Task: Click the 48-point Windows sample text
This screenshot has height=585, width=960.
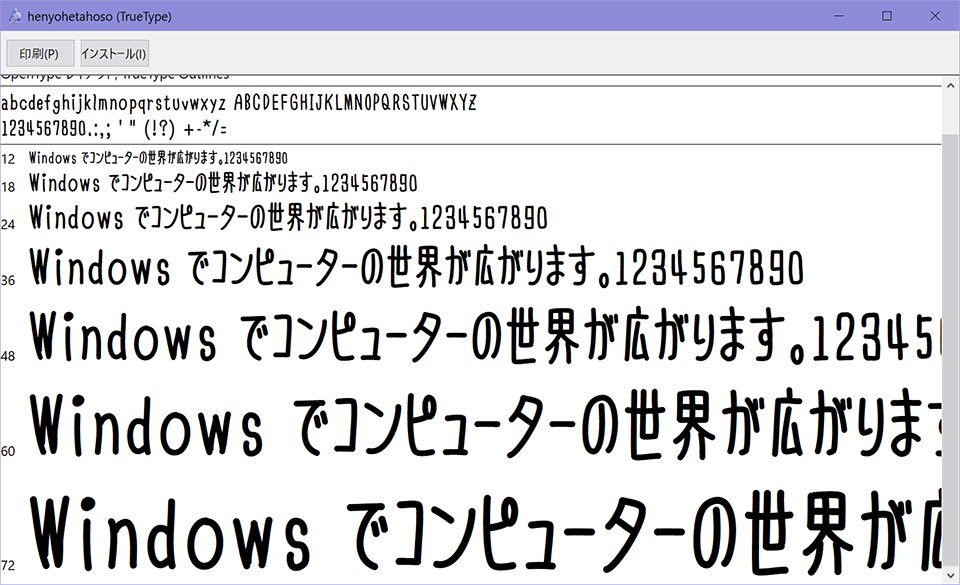Action: 485,336
